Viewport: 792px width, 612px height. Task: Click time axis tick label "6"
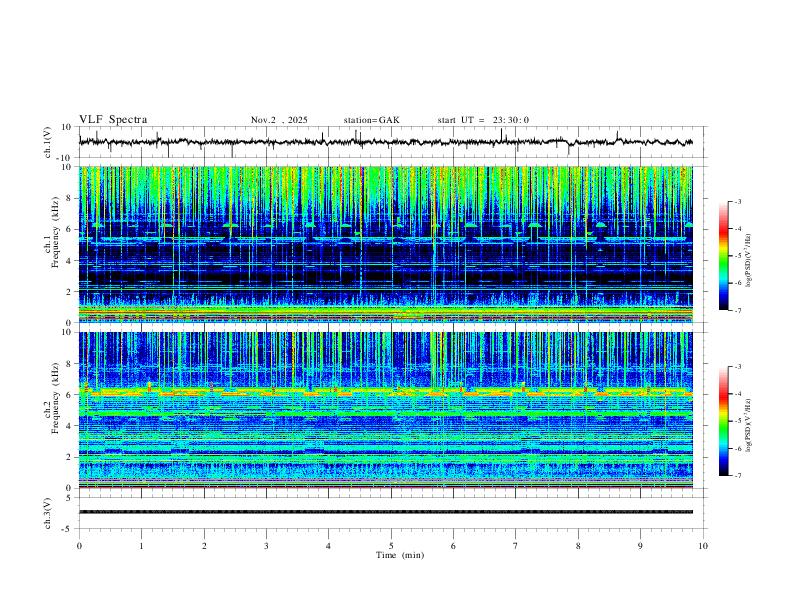[x=453, y=546]
